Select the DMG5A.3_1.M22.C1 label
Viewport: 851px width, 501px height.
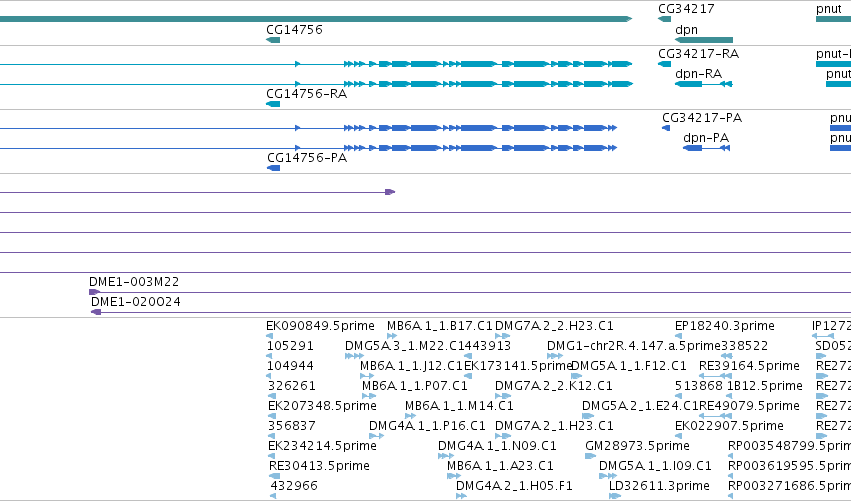point(404,346)
